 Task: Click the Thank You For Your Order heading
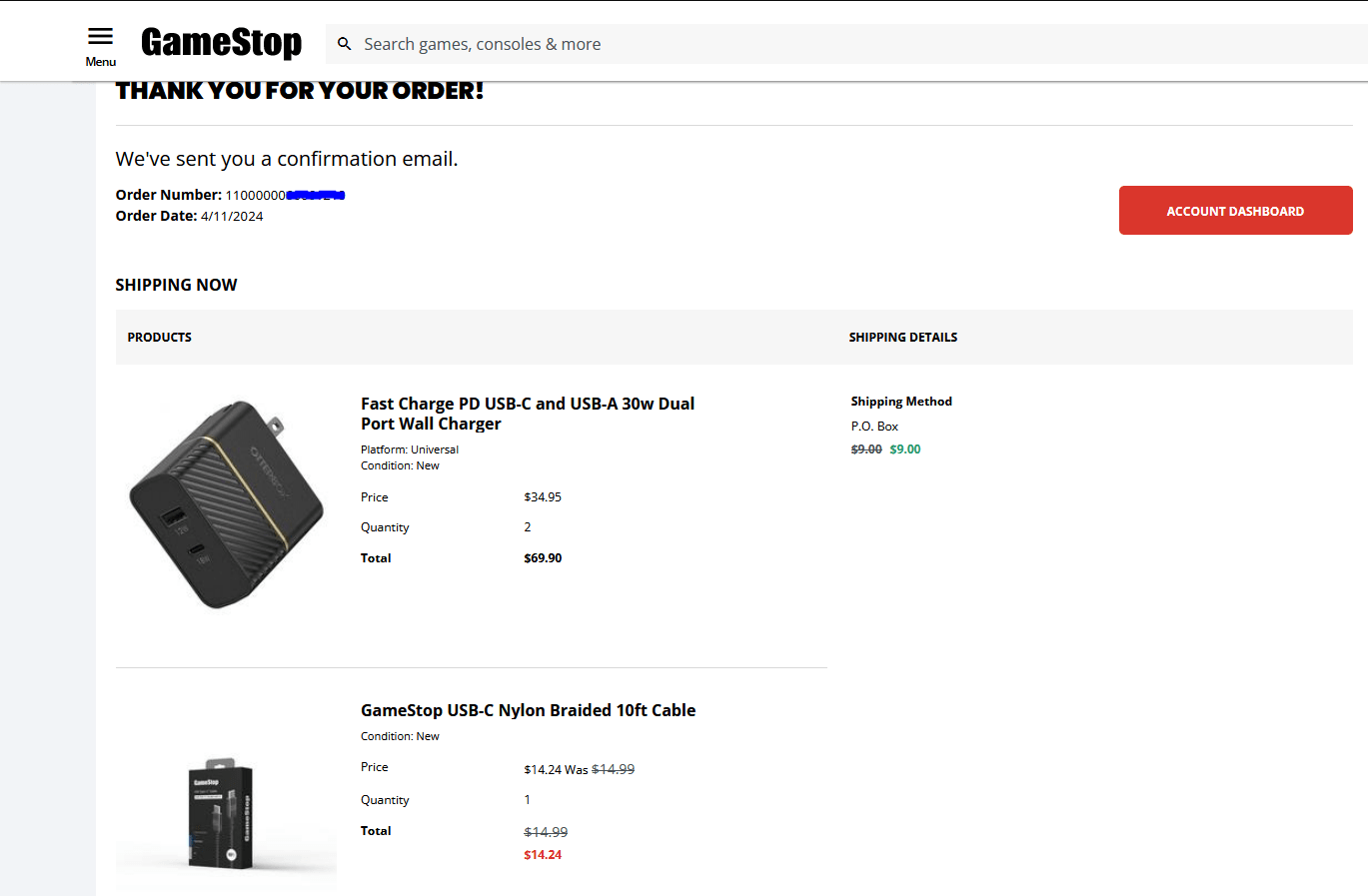[300, 92]
